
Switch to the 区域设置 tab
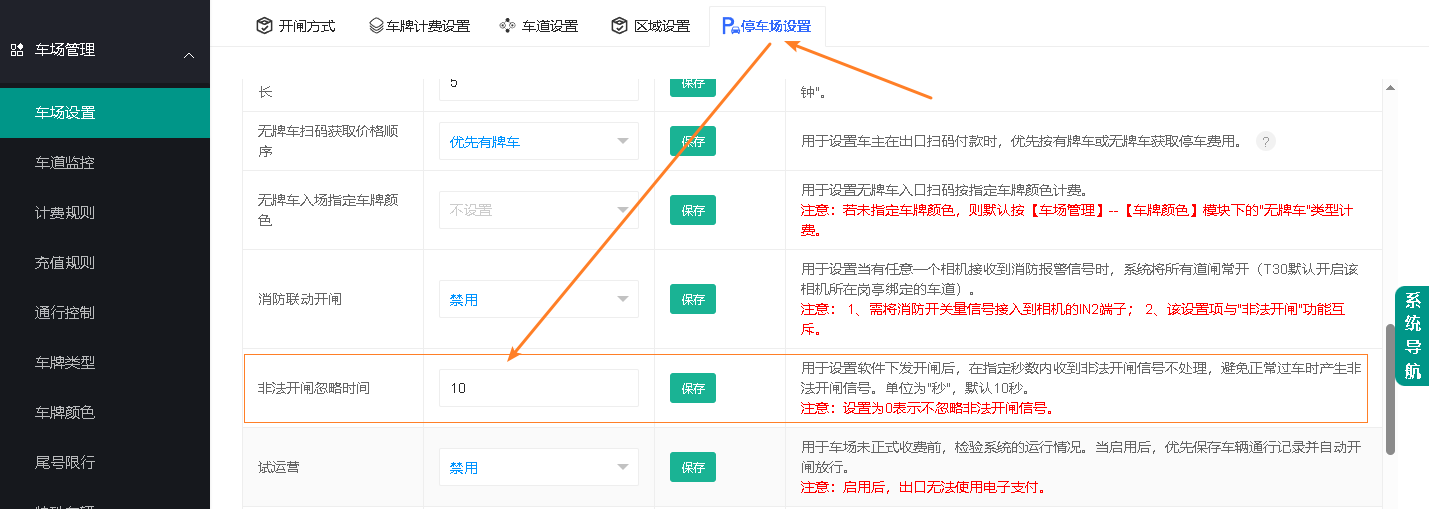[650, 26]
